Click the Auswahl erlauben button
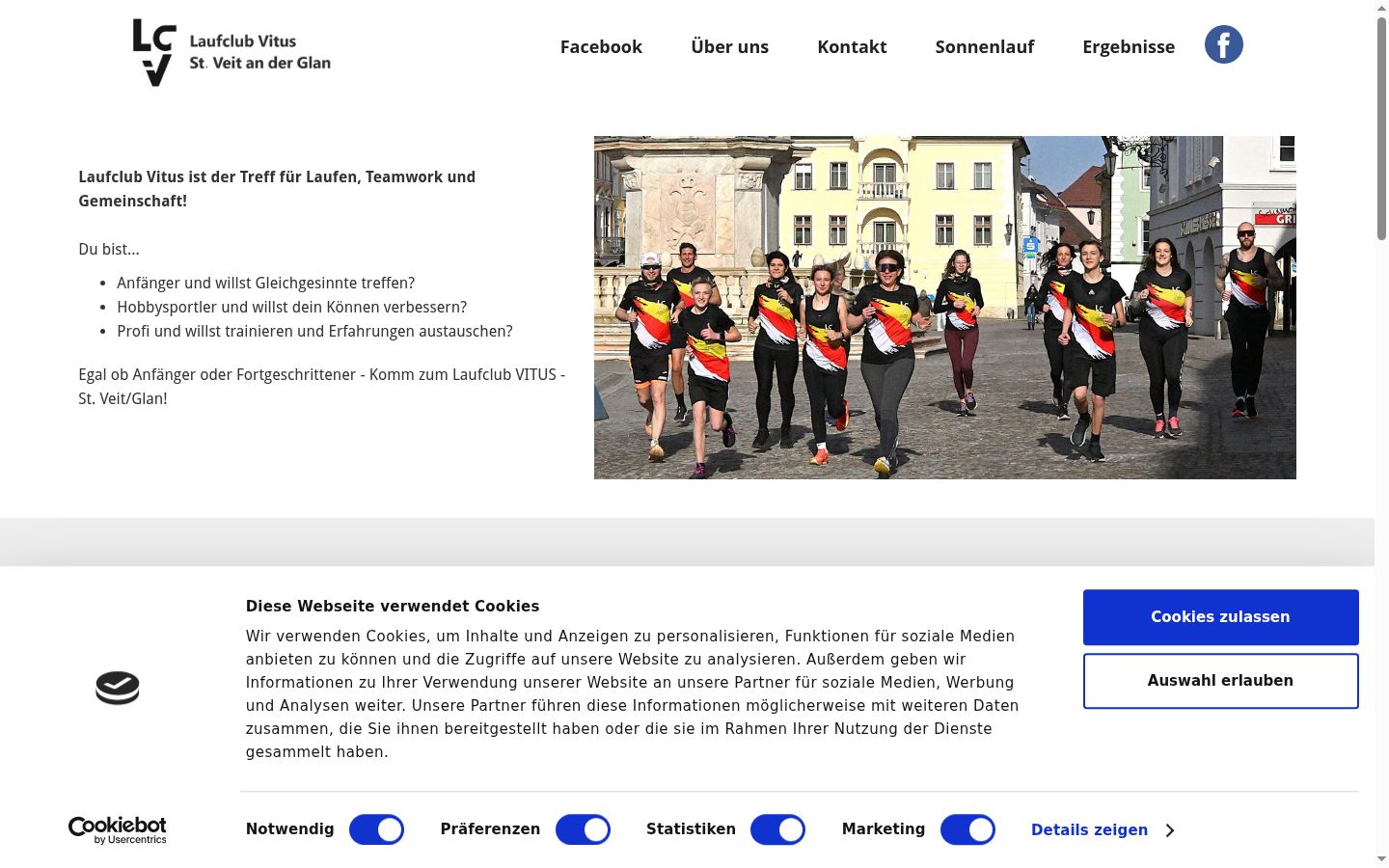The image size is (1389, 868). click(1220, 681)
